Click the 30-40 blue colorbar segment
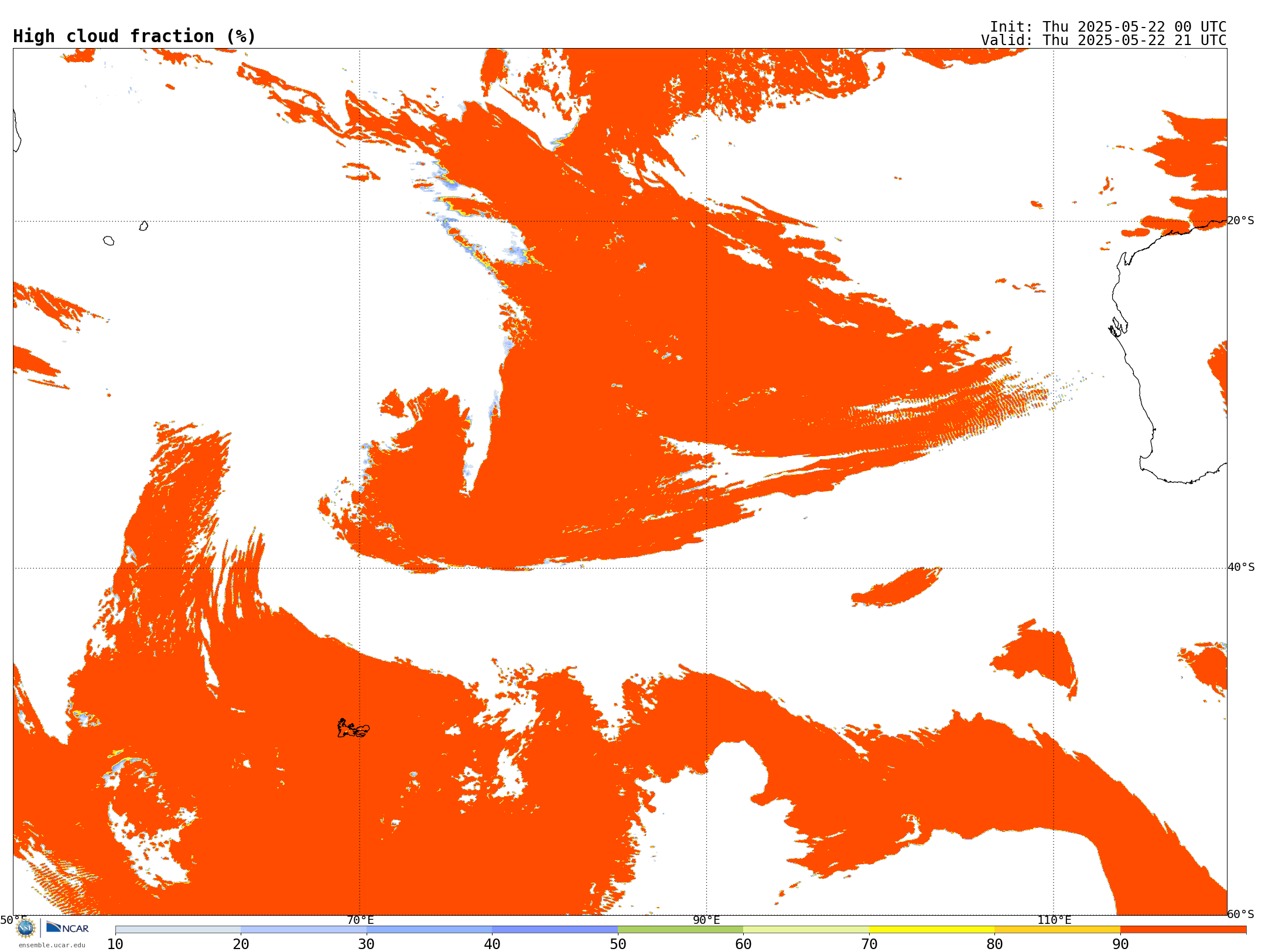This screenshot has height=952, width=1265. [x=429, y=930]
